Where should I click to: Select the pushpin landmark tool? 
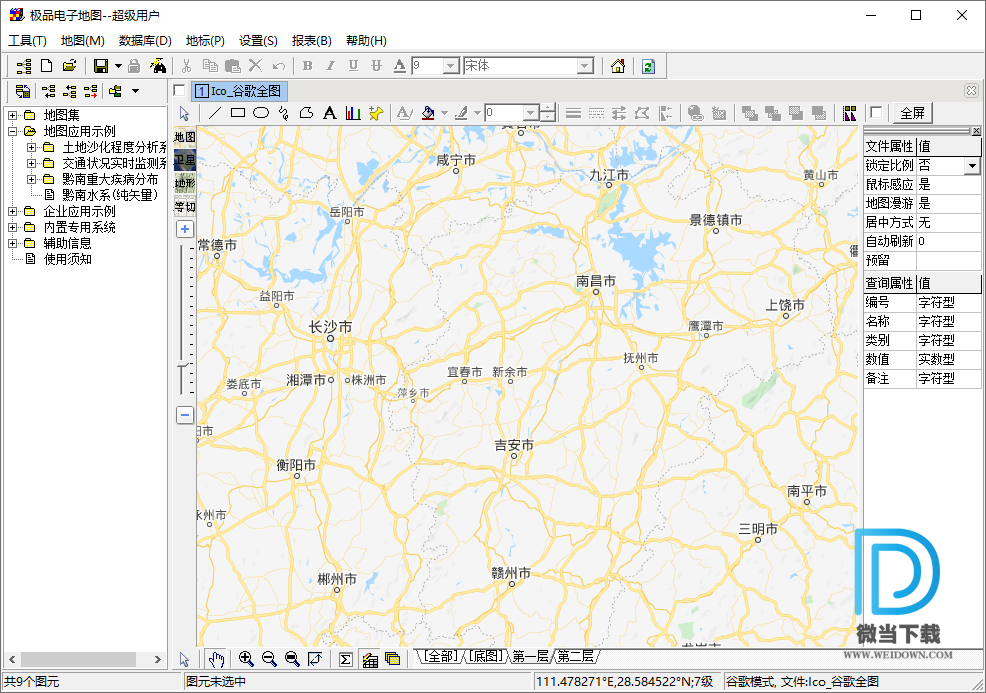375,113
